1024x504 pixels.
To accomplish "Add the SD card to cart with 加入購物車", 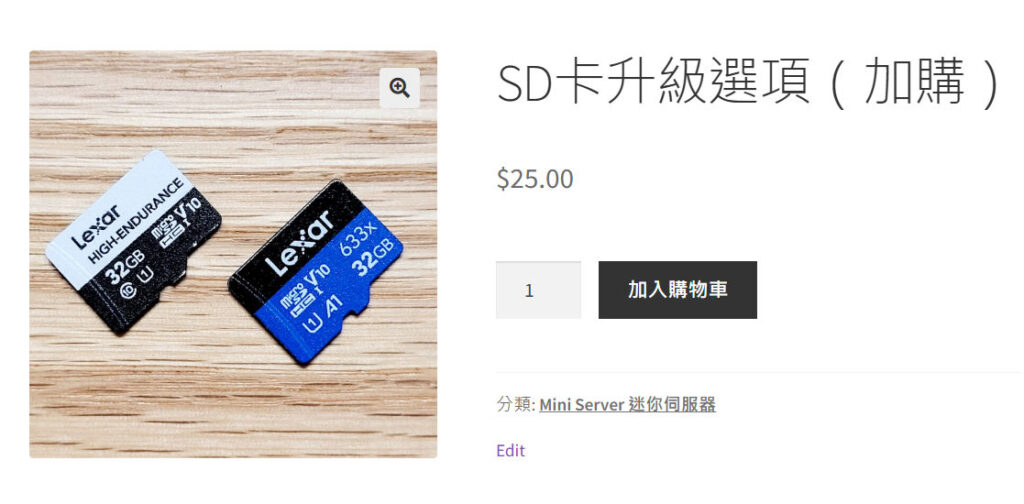I will pos(677,290).
